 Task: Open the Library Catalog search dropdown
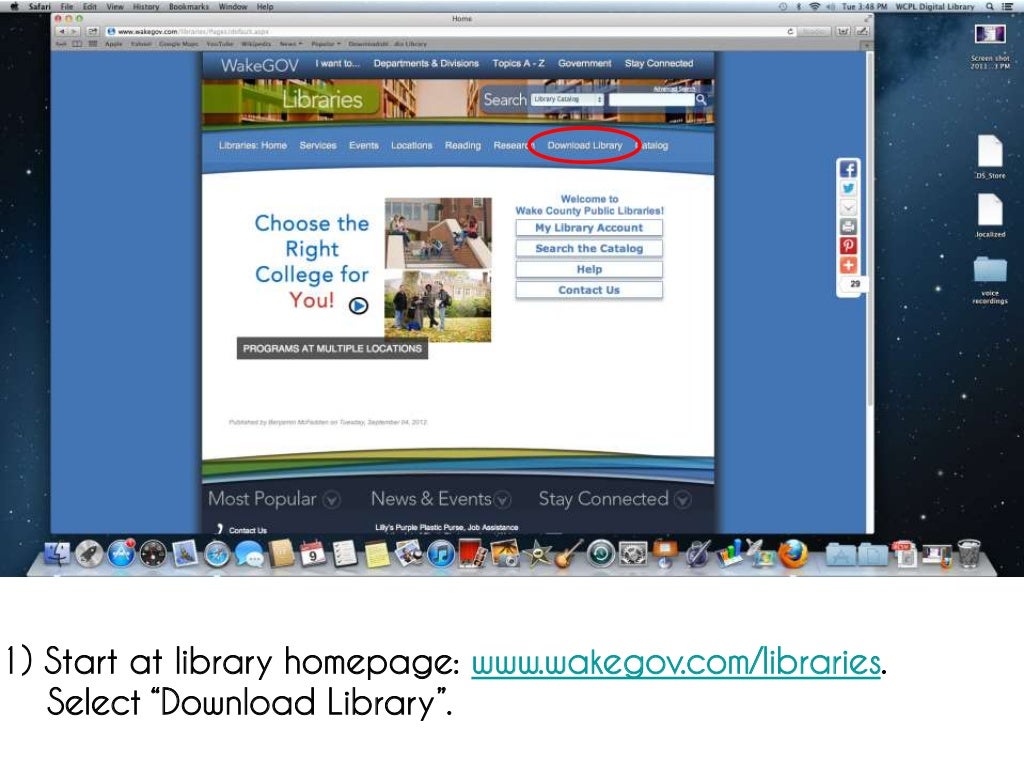[x=567, y=99]
